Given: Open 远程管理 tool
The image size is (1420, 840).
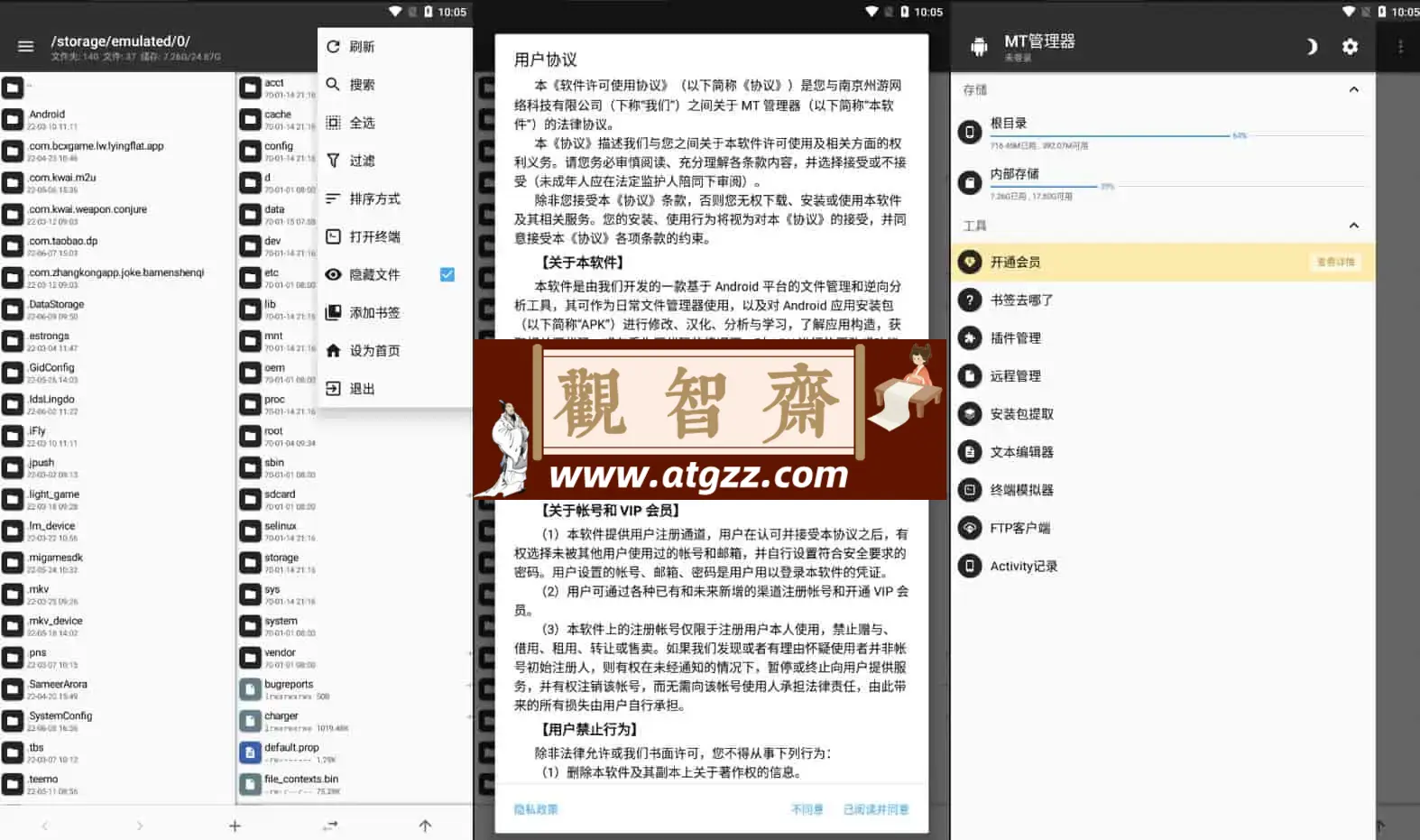Looking at the screenshot, I should click(x=1163, y=375).
